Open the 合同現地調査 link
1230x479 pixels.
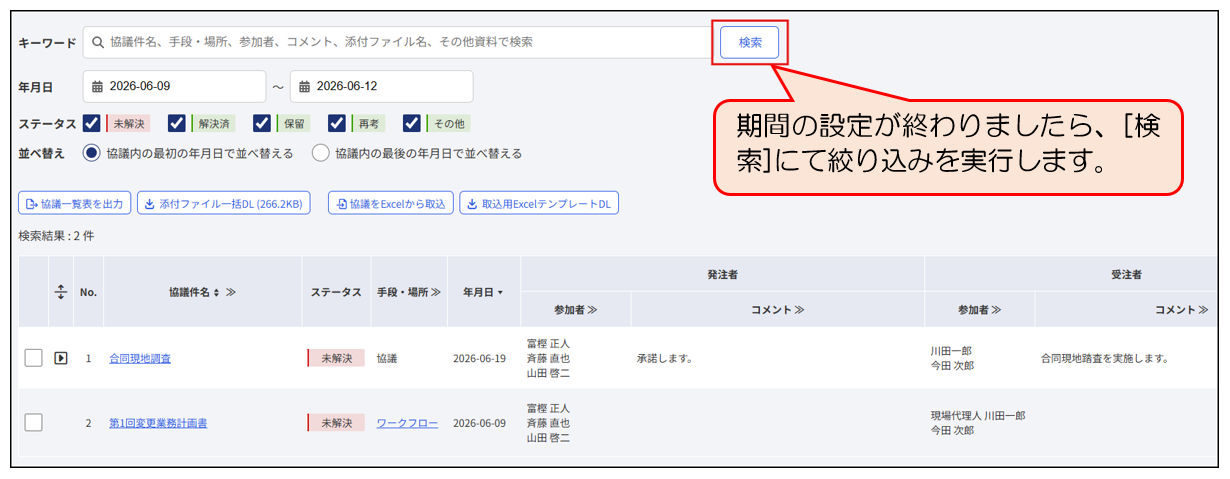click(x=140, y=358)
